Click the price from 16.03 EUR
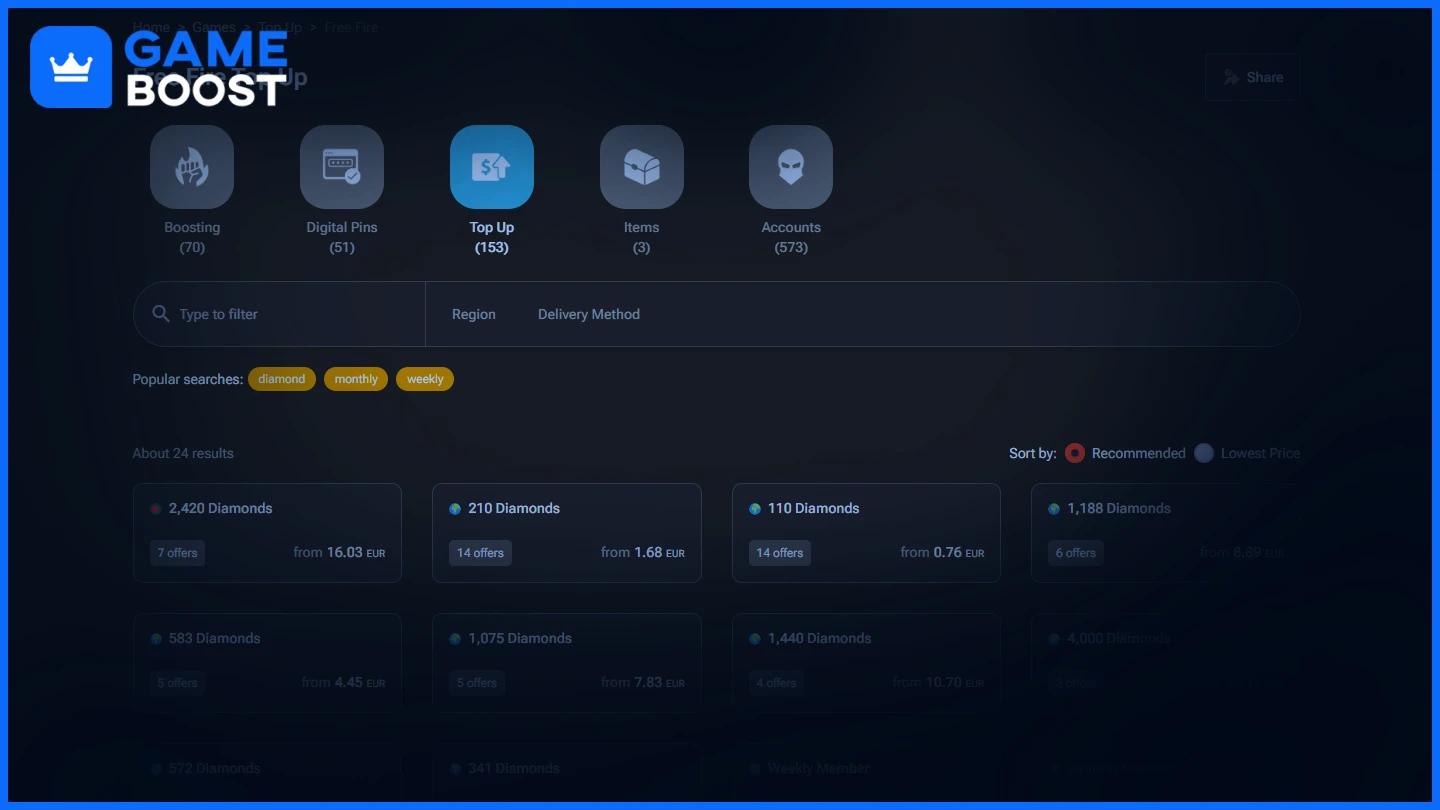The image size is (1440, 810). [x=339, y=552]
